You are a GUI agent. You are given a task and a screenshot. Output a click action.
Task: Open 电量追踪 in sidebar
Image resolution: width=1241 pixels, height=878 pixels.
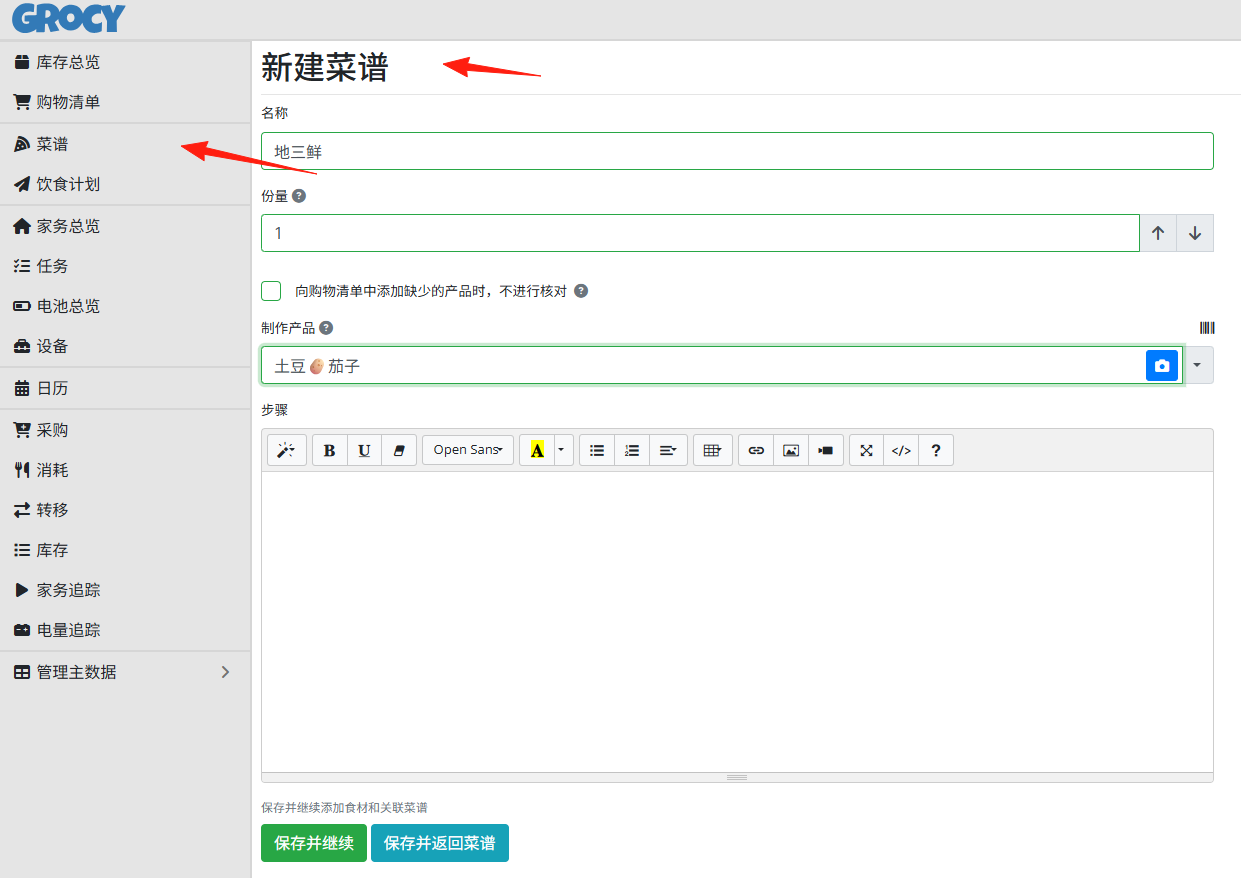(x=125, y=630)
